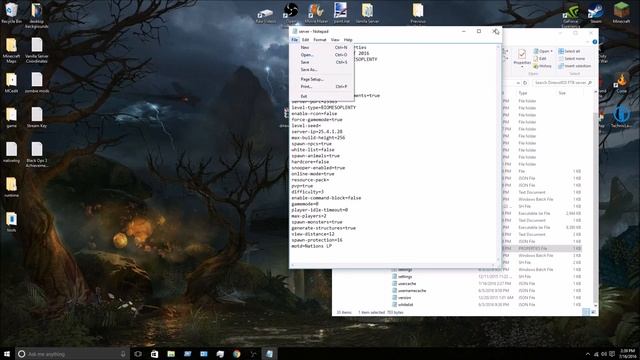Open Chrome from the taskbar
This screenshot has height=360, width=640.
(x=236, y=354)
